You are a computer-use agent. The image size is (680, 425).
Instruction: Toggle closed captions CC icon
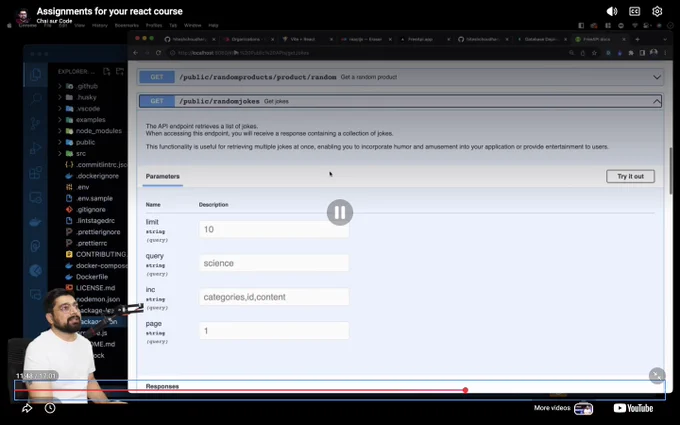pyautogui.click(x=634, y=11)
